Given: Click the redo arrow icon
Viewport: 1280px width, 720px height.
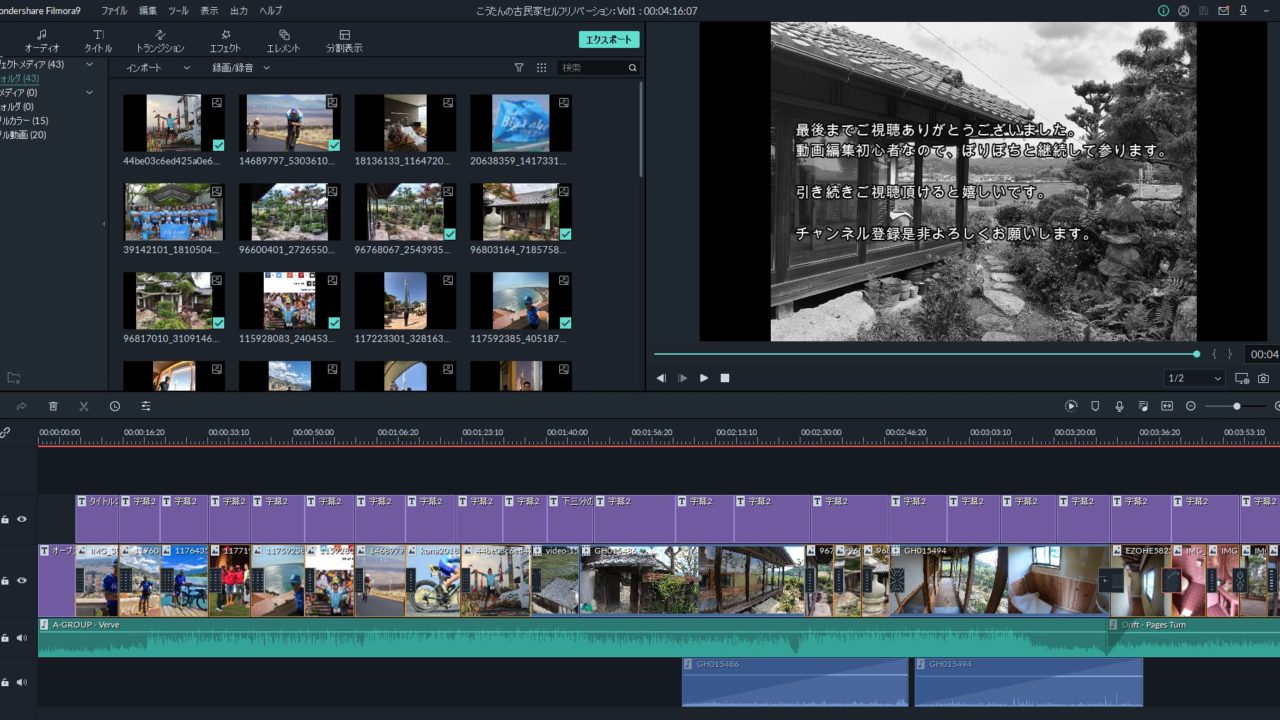Looking at the screenshot, I should (x=22, y=406).
